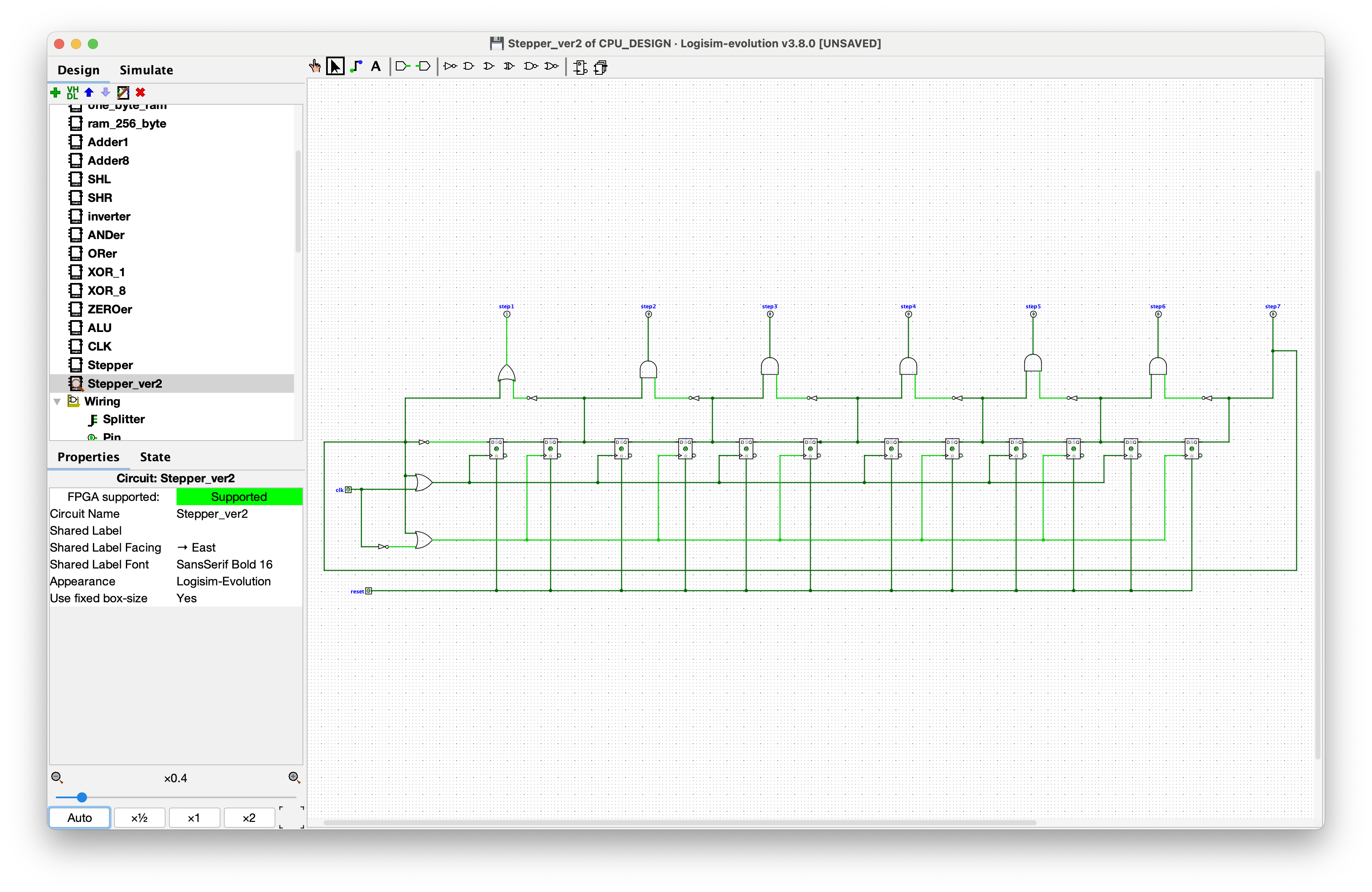The width and height of the screenshot is (1372, 892).
Task: Select the arrow Edit selection tool
Action: tap(335, 66)
